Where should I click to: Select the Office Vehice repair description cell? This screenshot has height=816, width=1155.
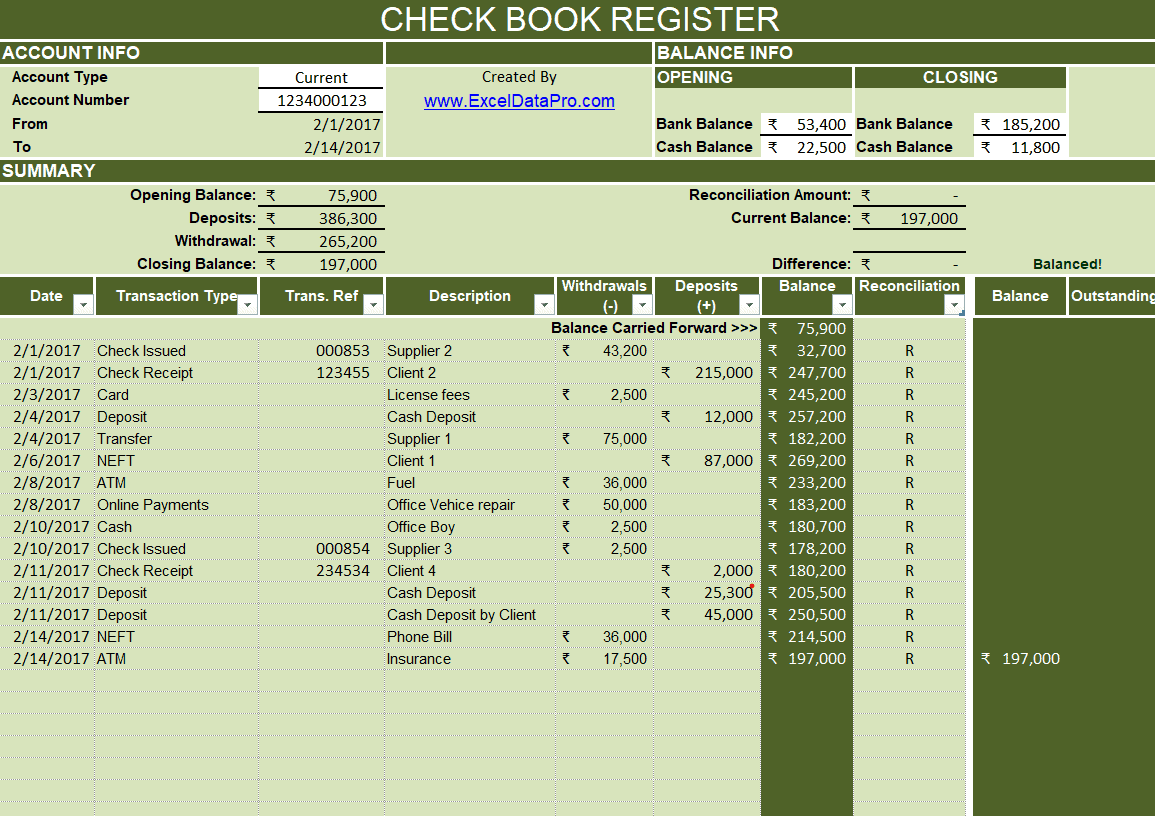[x=469, y=505]
